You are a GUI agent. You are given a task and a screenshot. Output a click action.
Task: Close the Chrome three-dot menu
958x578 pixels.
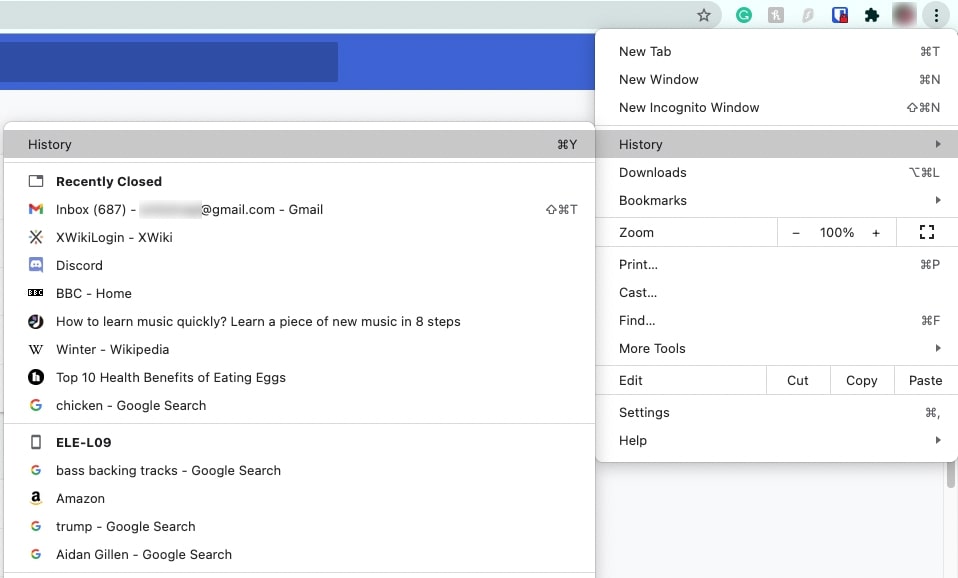click(x=936, y=15)
